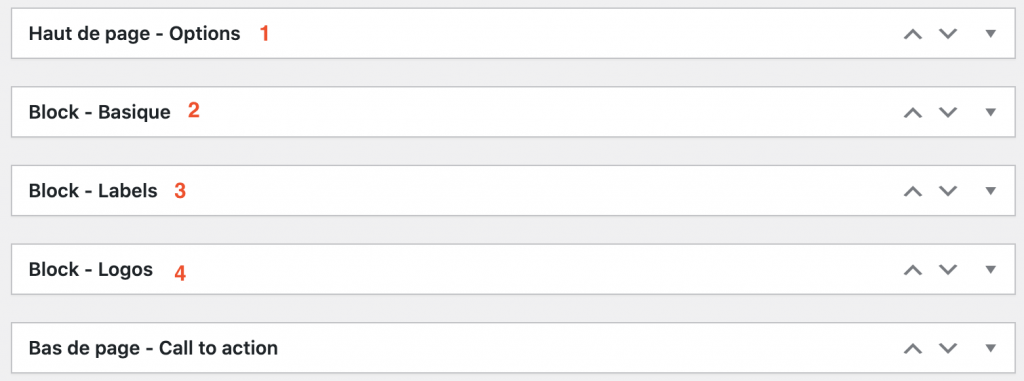Move Block - Labels panel up
1024x381 pixels.
(x=912, y=191)
